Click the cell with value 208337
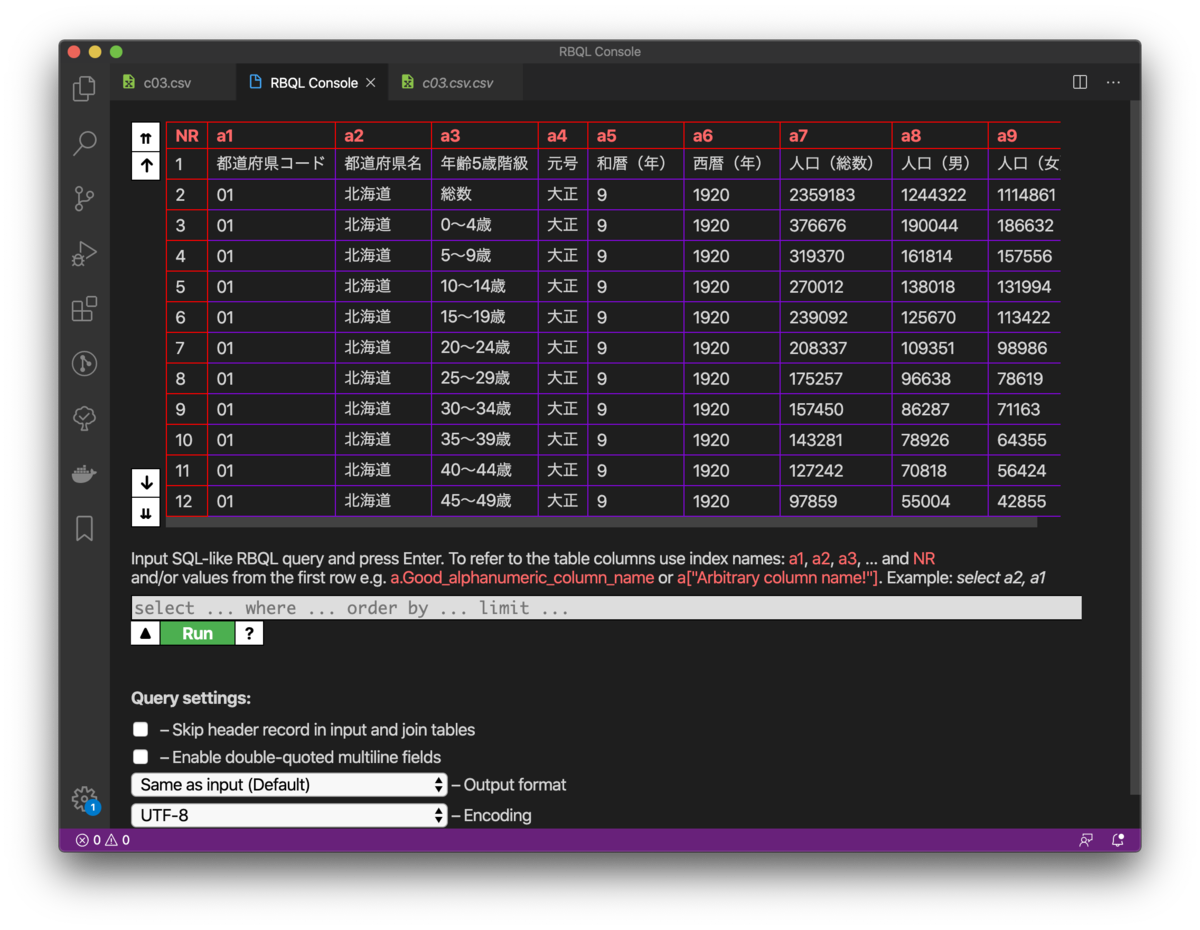 (835, 348)
